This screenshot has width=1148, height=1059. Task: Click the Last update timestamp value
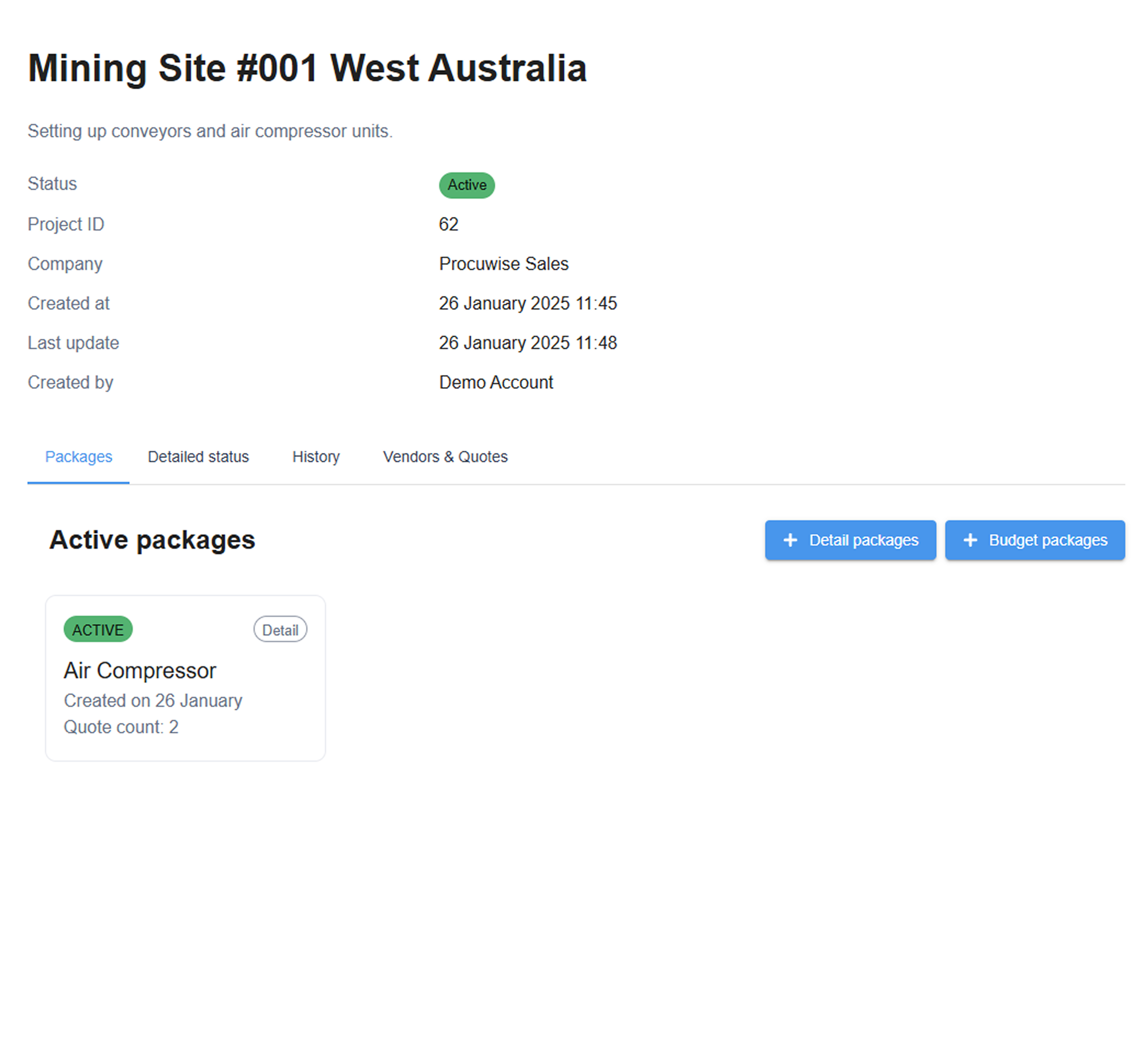[527, 343]
